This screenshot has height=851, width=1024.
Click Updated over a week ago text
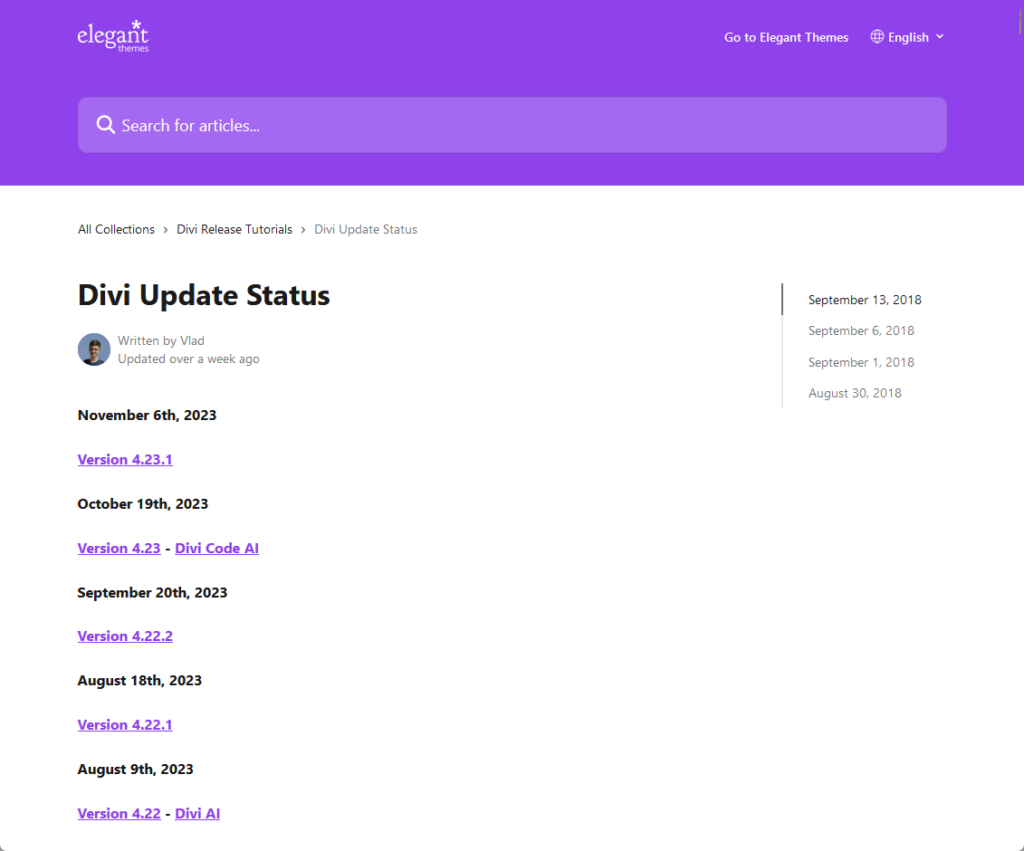click(x=188, y=359)
